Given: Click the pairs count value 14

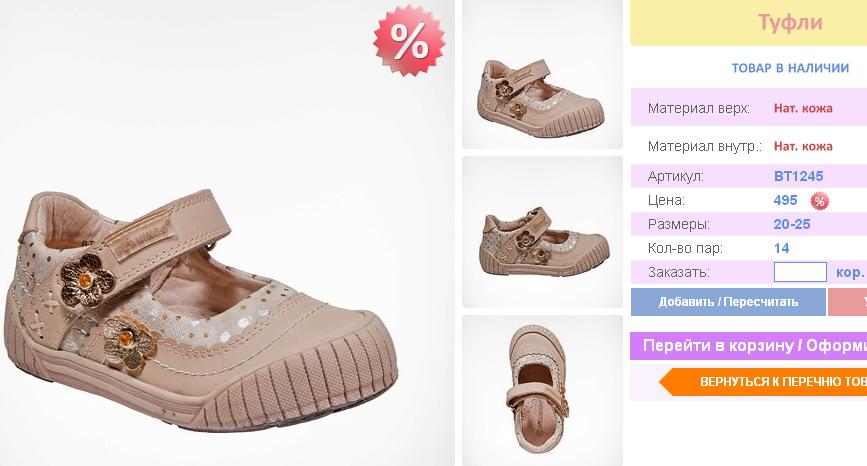Looking at the screenshot, I should pos(781,248).
